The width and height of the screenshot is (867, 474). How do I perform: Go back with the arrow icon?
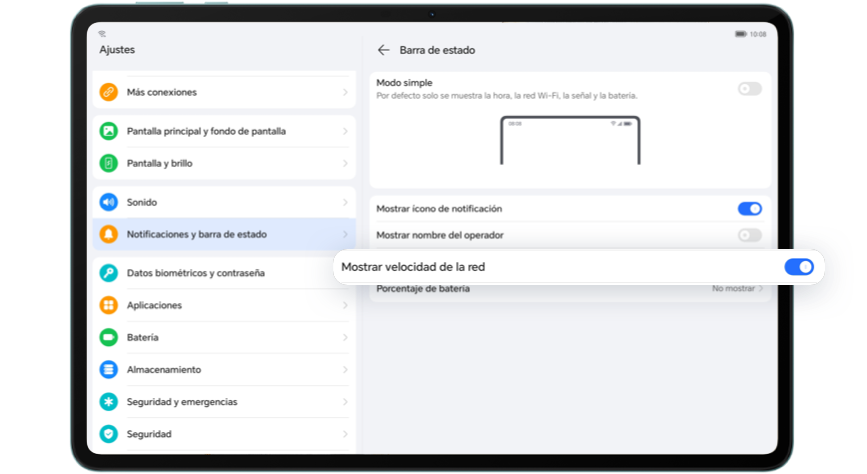click(383, 50)
